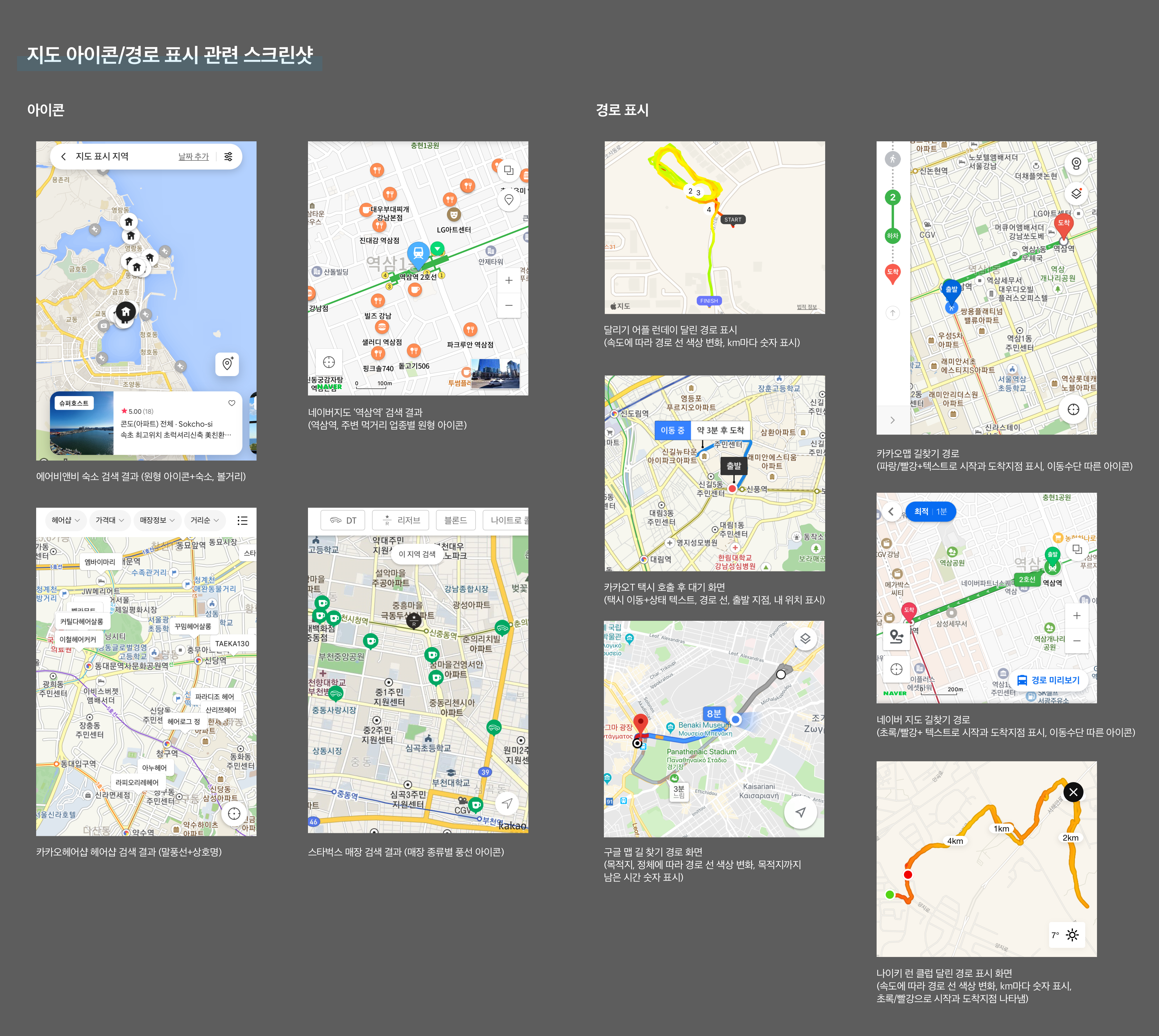Click the navigation arrow button on Google map
1159x1036 pixels.
point(800,812)
